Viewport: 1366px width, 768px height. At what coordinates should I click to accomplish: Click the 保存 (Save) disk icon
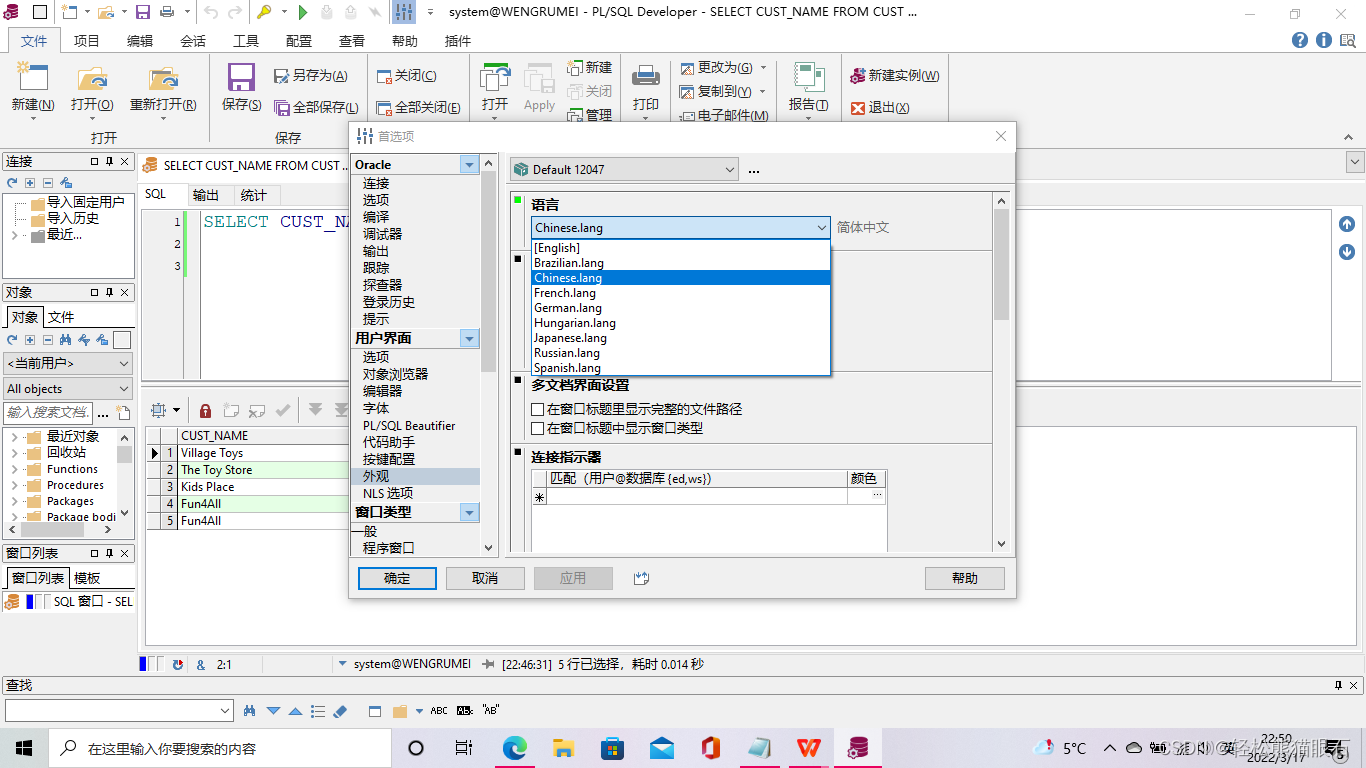[240, 78]
